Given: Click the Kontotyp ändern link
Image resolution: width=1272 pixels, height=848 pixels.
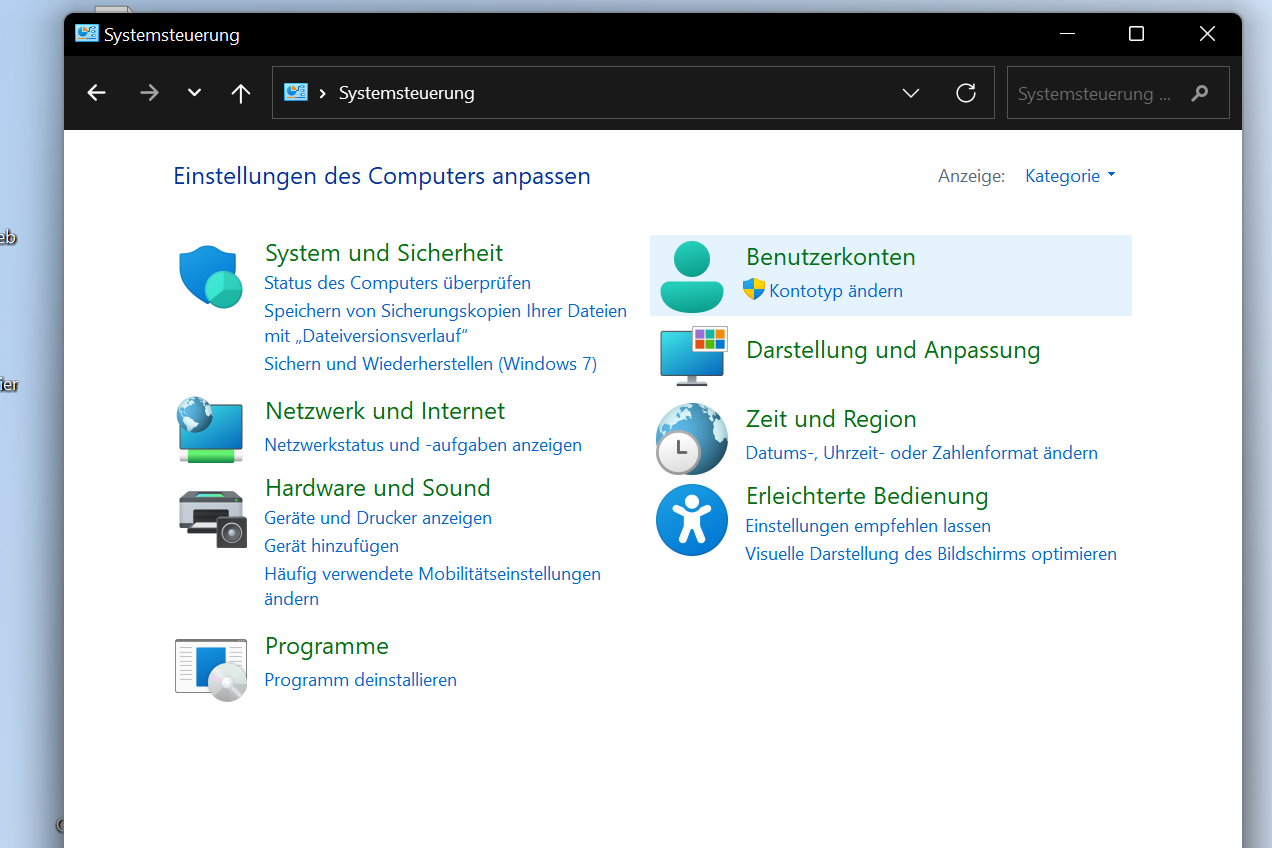Looking at the screenshot, I should point(835,291).
